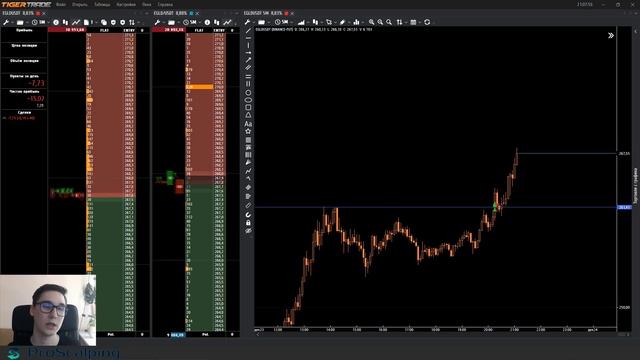Image resolution: width=640 pixels, height=360 pixels.
Task: Open the chart indicators bar icon
Action: pos(356,22)
